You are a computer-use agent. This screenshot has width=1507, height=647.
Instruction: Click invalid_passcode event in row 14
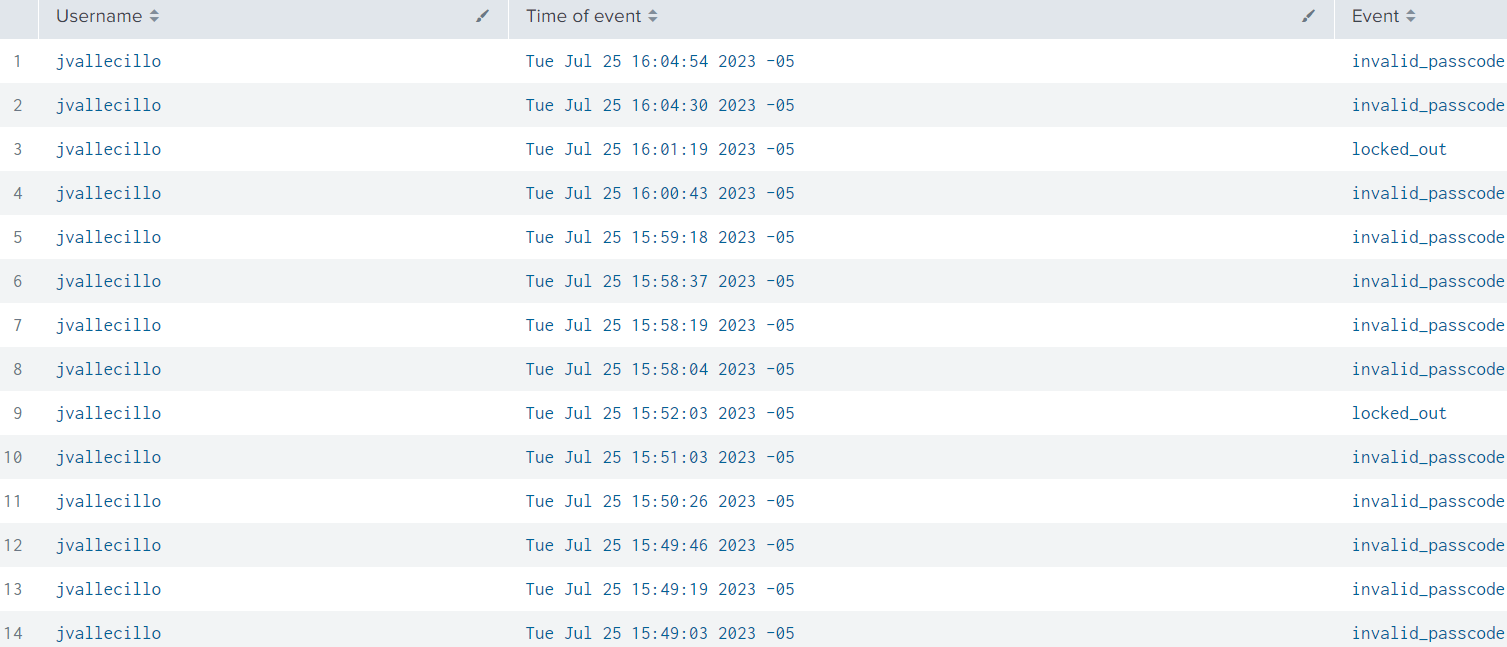pos(1428,634)
